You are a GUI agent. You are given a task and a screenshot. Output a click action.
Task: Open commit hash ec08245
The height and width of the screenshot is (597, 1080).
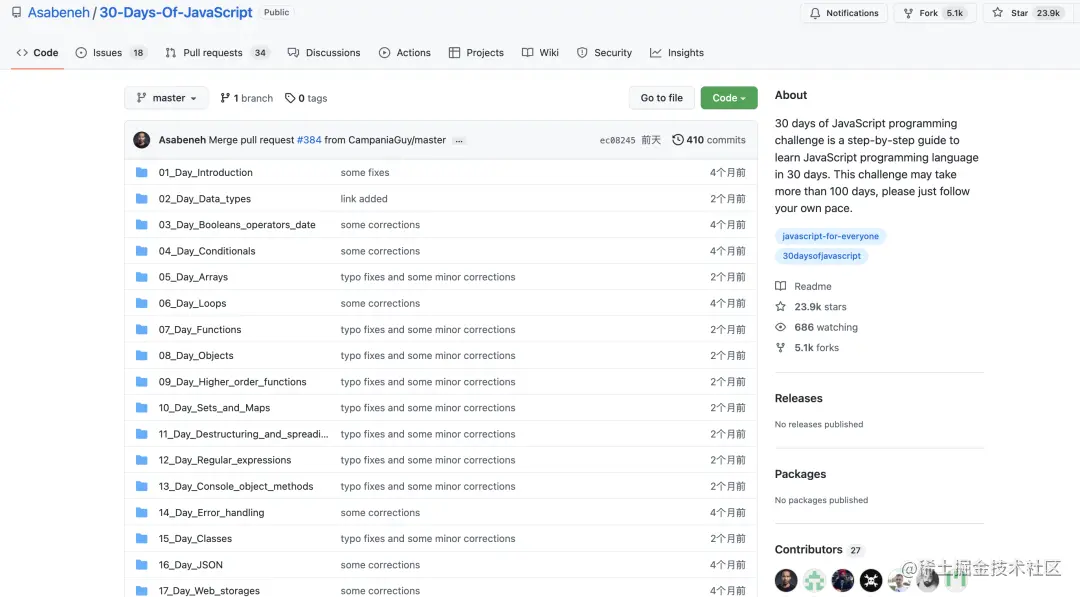[x=617, y=140]
